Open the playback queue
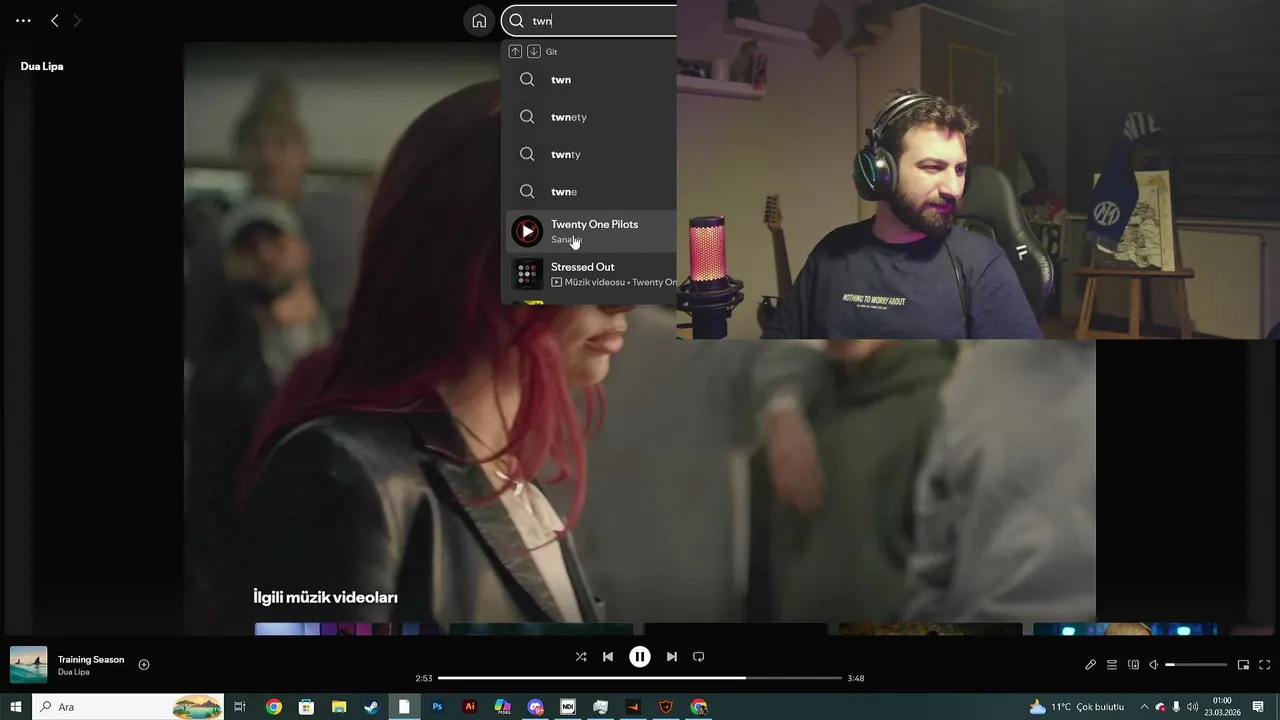Image resolution: width=1280 pixels, height=720 pixels. point(1112,665)
